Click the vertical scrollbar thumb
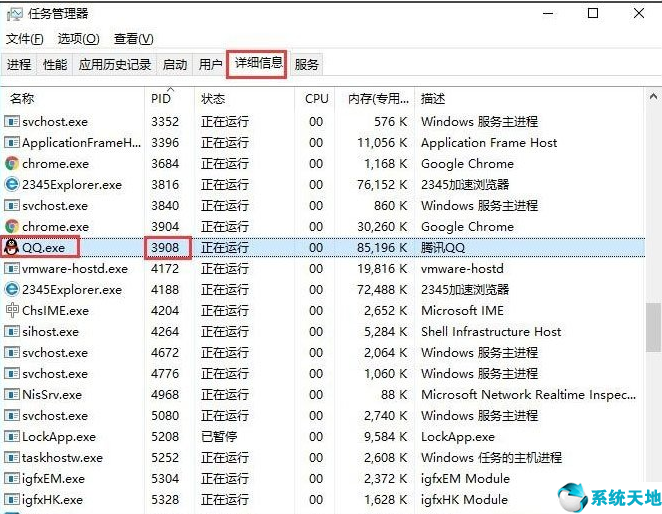 pyautogui.click(x=654, y=327)
